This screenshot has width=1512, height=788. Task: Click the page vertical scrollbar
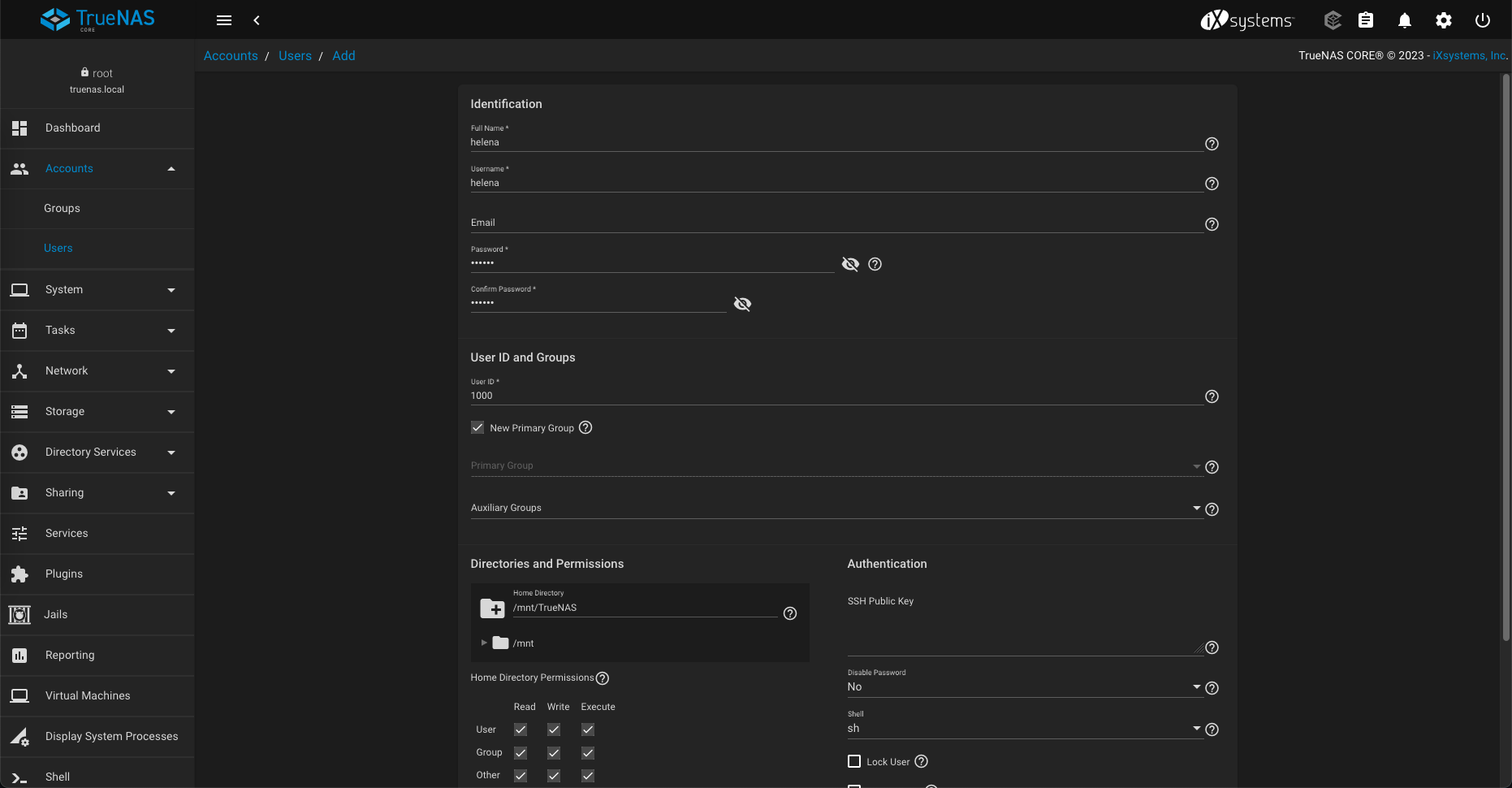[1506, 357]
